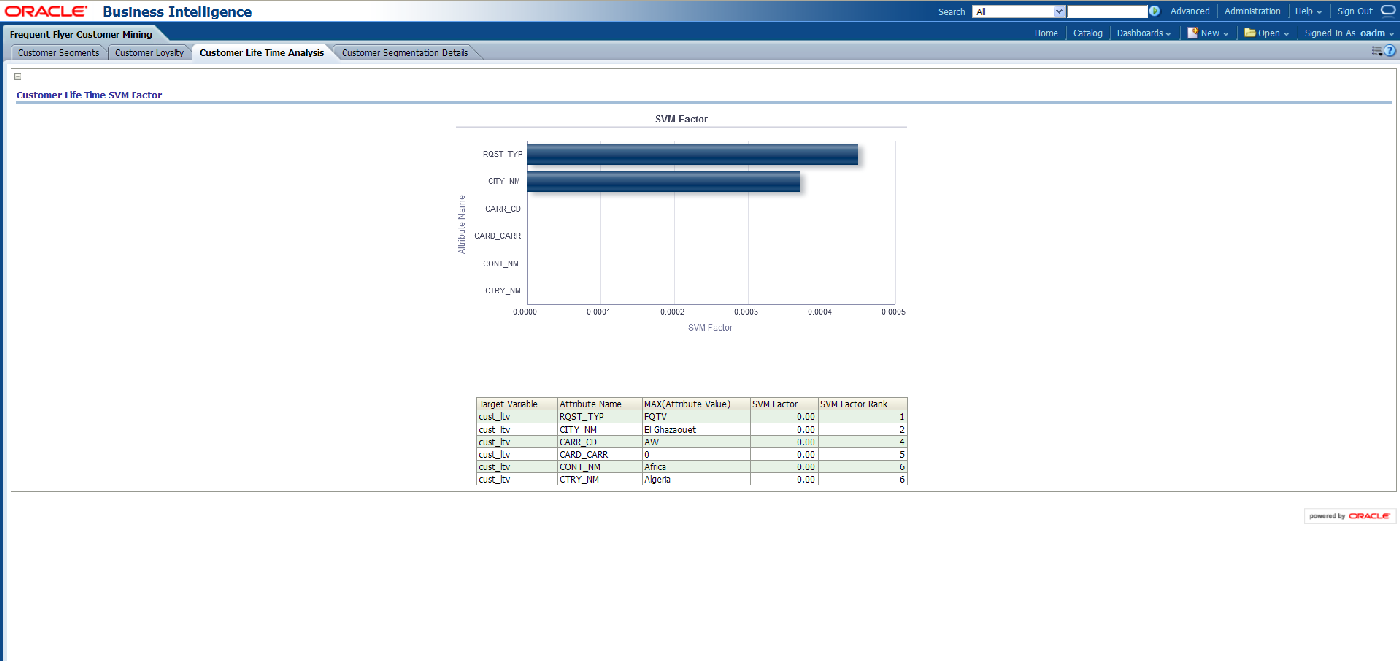Viewport: 1400px width, 661px height.
Task: Open the page options list icon
Action: coord(1376,51)
